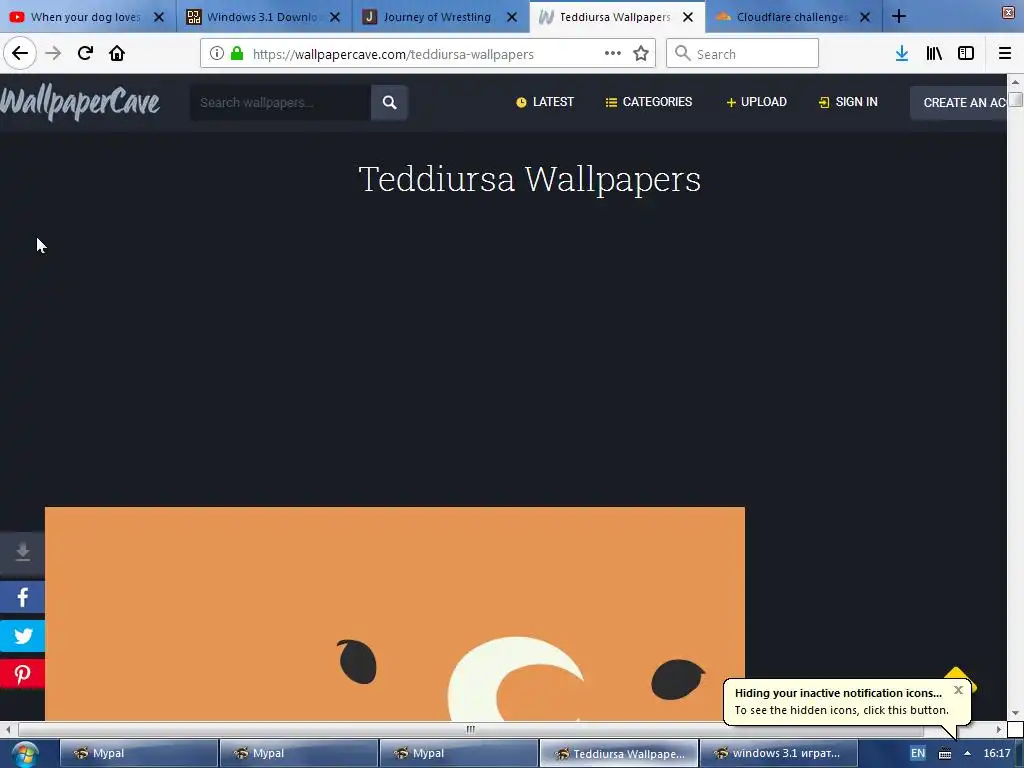Open page actions three-dot menu
1024x768 pixels.
tap(613, 54)
